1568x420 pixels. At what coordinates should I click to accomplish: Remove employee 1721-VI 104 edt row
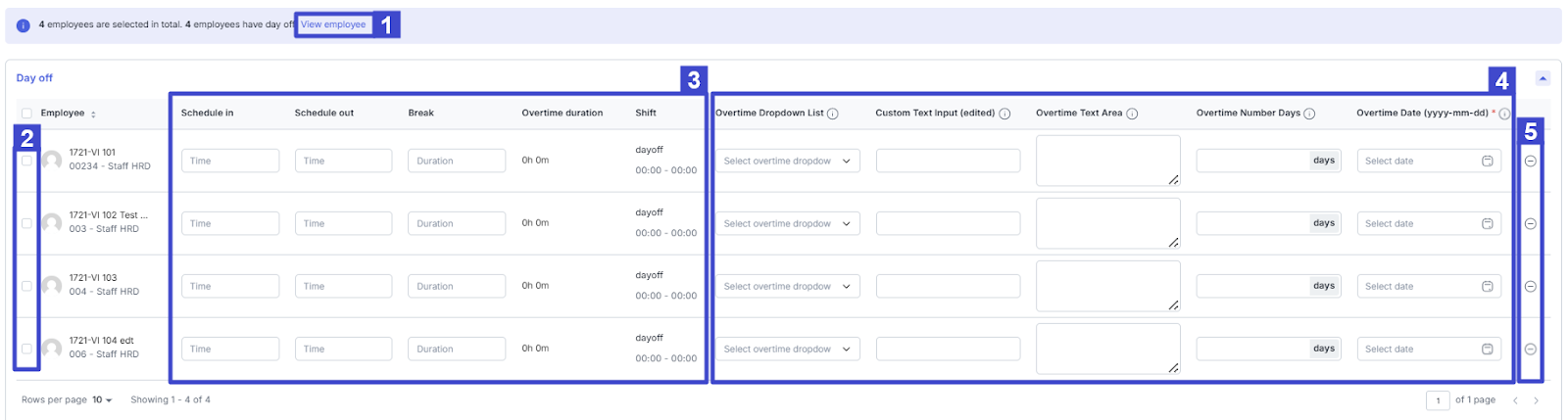click(1530, 349)
